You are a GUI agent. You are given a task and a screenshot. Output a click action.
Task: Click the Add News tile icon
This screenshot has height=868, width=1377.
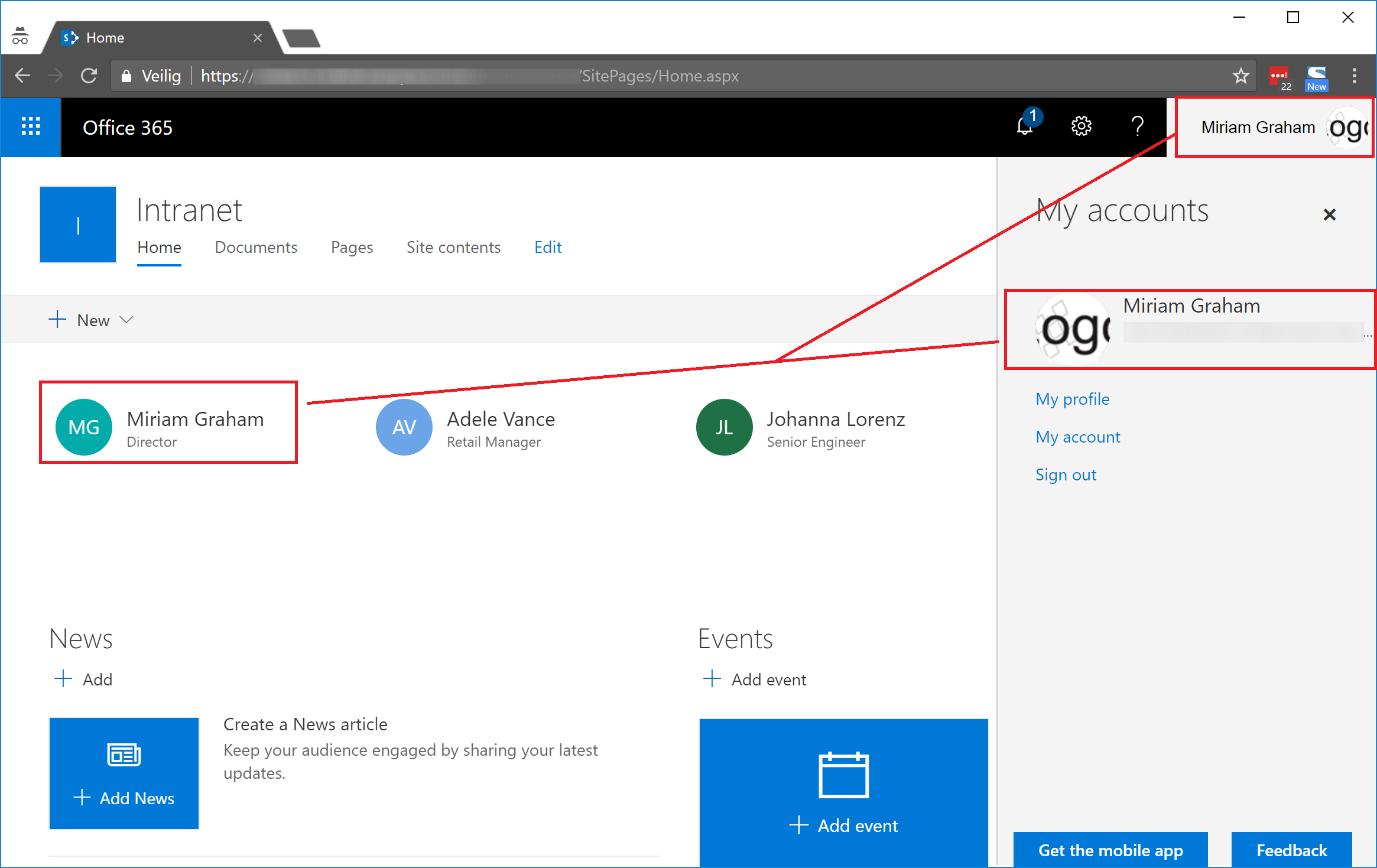tap(124, 755)
